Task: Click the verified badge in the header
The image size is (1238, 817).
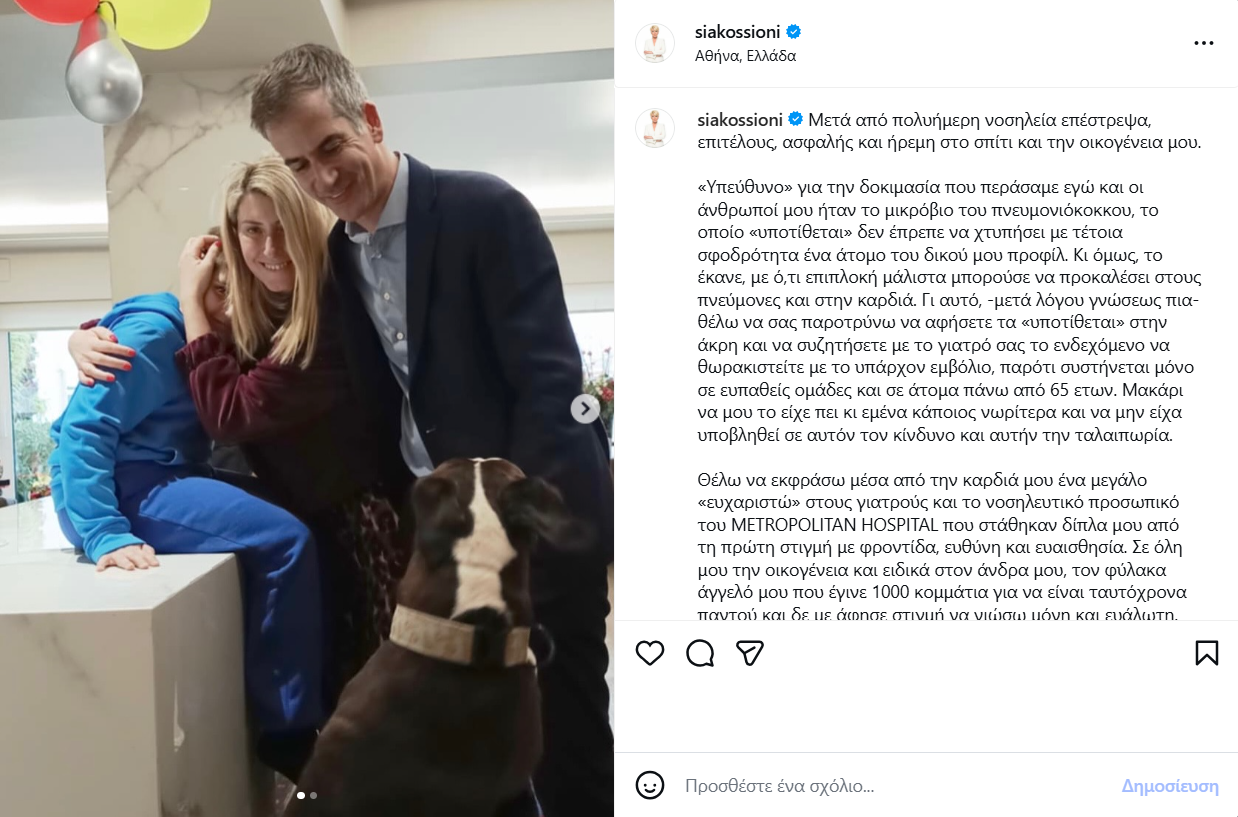Action: pyautogui.click(x=794, y=32)
